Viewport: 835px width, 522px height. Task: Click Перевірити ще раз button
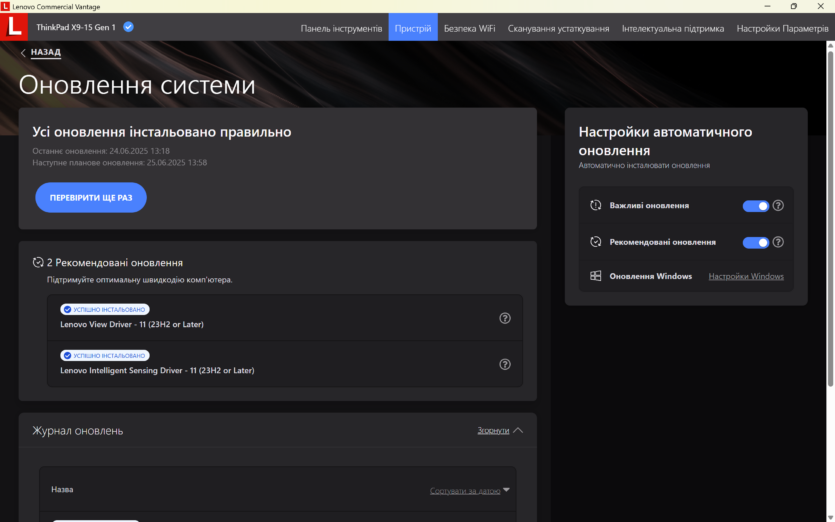pos(91,198)
